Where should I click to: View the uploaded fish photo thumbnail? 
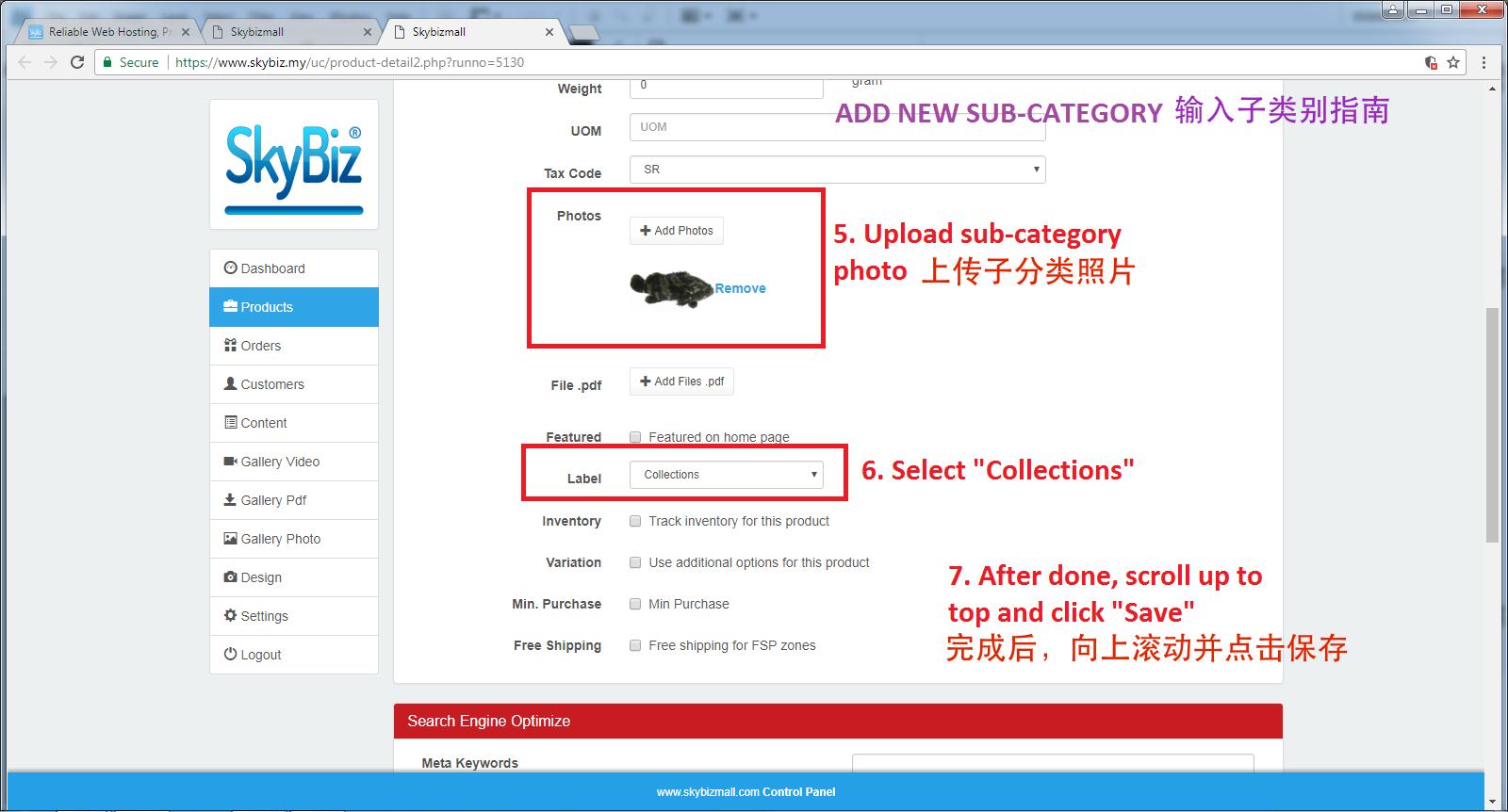coord(672,288)
